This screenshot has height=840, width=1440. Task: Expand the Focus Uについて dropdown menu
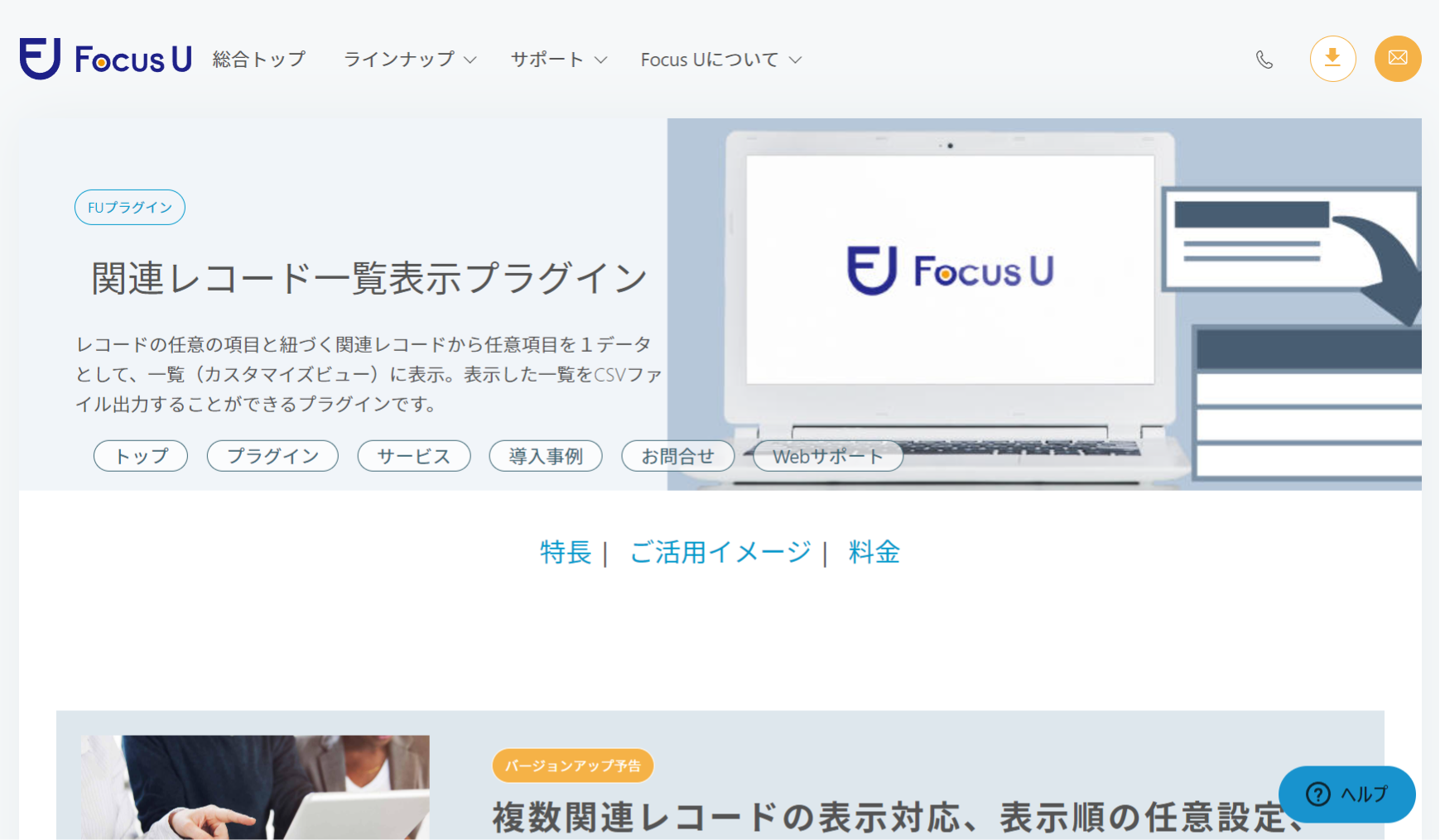coord(721,60)
